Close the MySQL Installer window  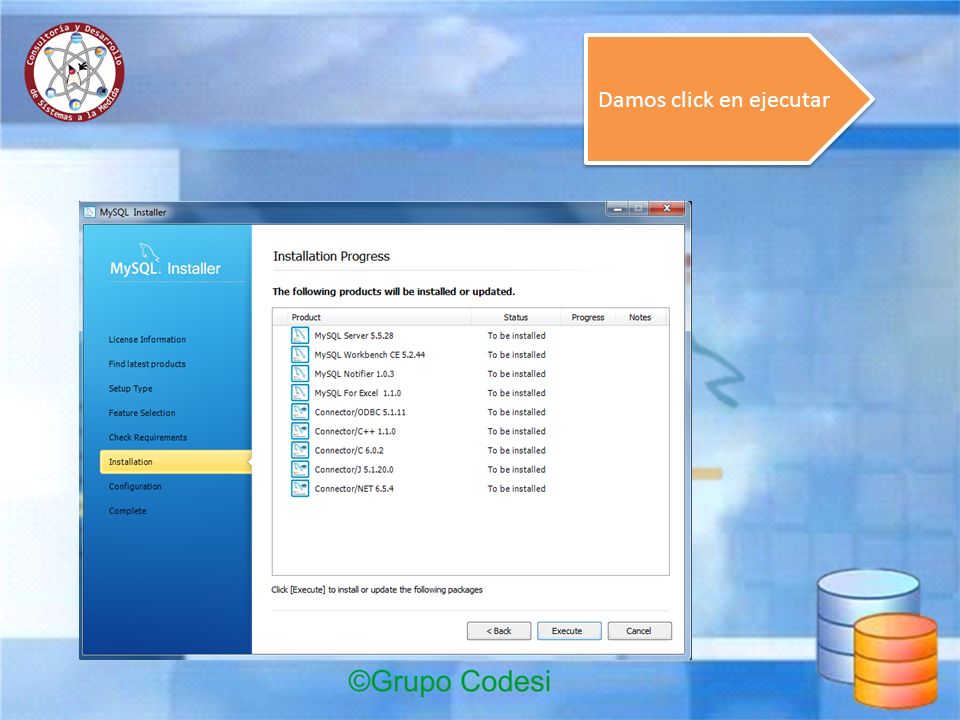[x=667, y=208]
